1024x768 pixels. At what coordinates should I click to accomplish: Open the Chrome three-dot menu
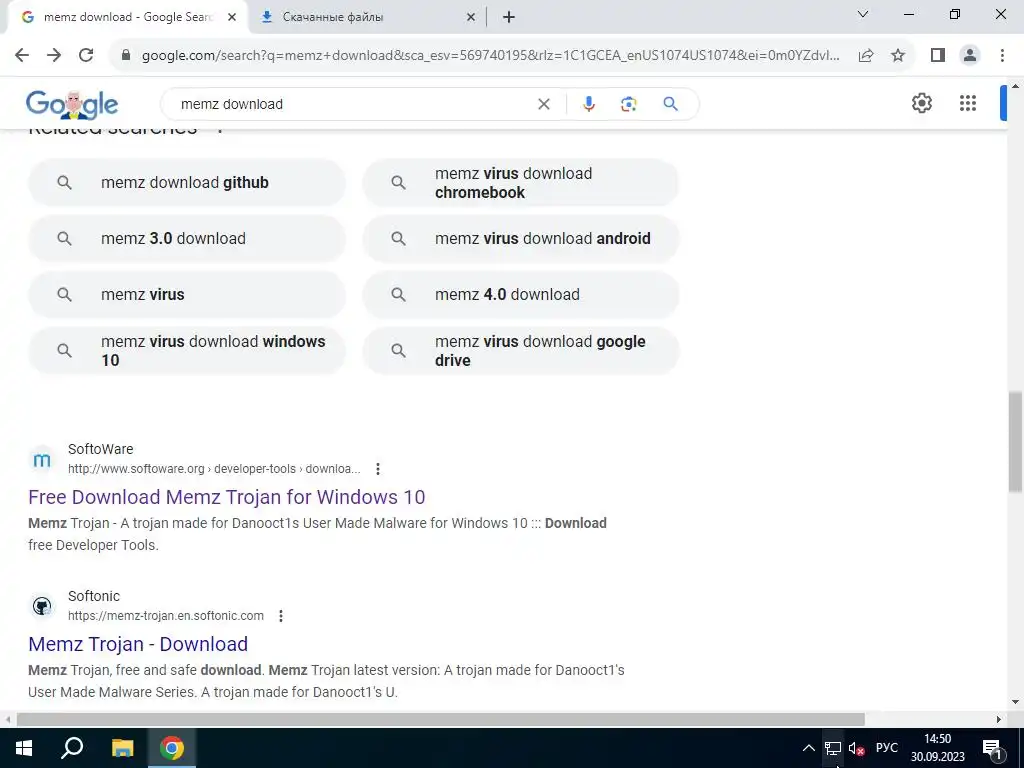coord(1002,55)
